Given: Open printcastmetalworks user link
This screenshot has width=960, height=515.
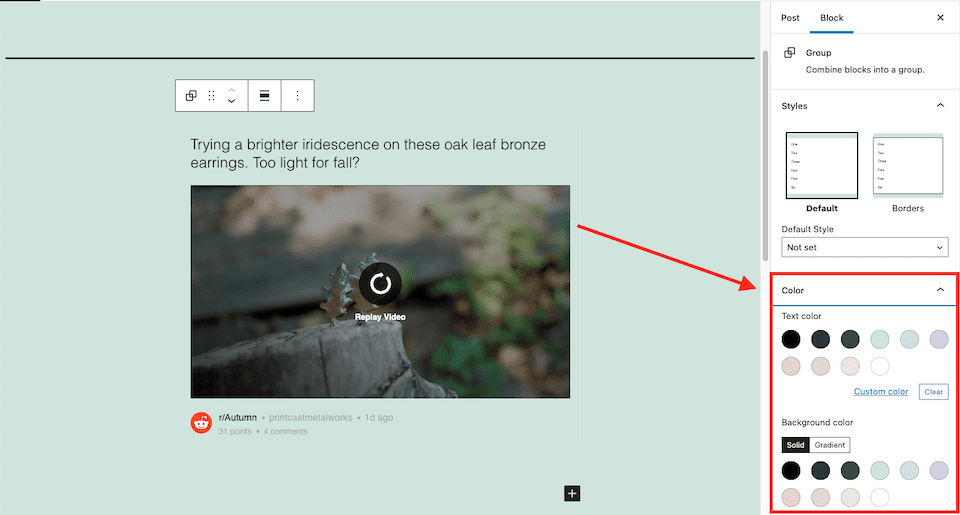Looking at the screenshot, I should [x=310, y=418].
